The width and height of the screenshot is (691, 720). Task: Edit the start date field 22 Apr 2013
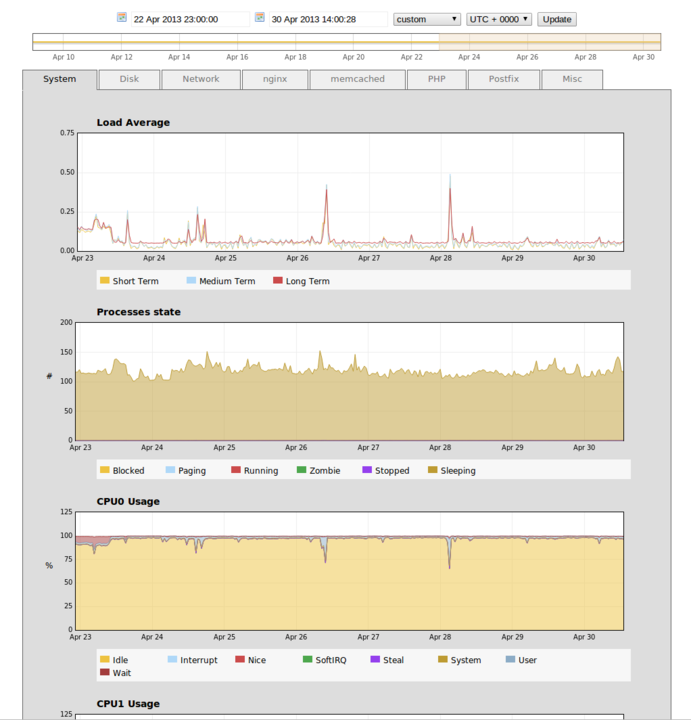pyautogui.click(x=190, y=19)
